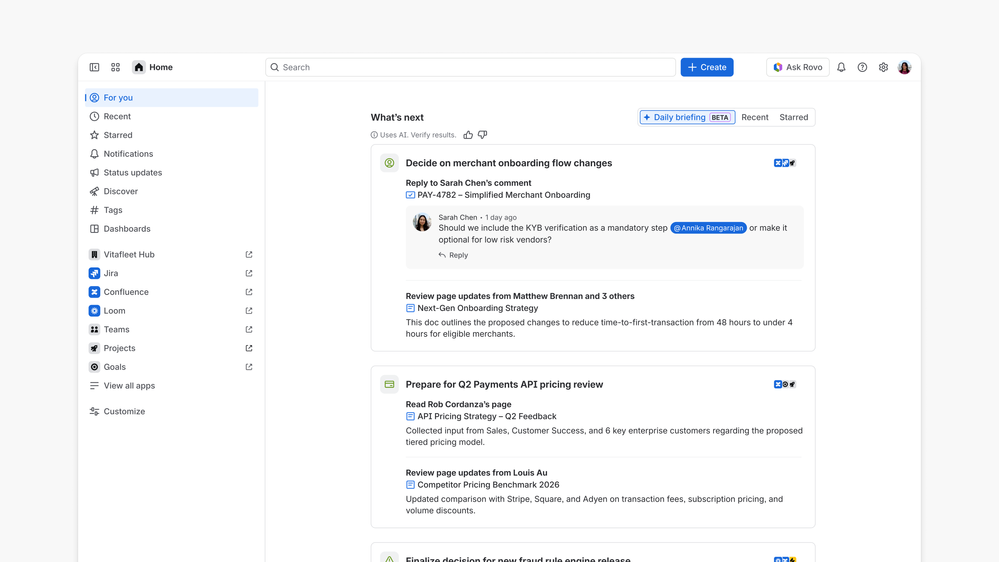Click the Create button

click(x=707, y=67)
